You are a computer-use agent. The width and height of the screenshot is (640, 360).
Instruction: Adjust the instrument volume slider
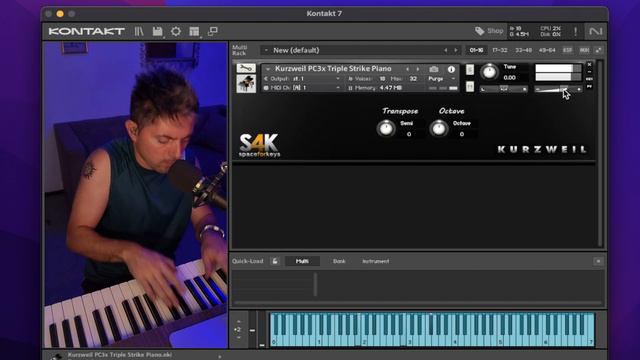[x=558, y=89]
